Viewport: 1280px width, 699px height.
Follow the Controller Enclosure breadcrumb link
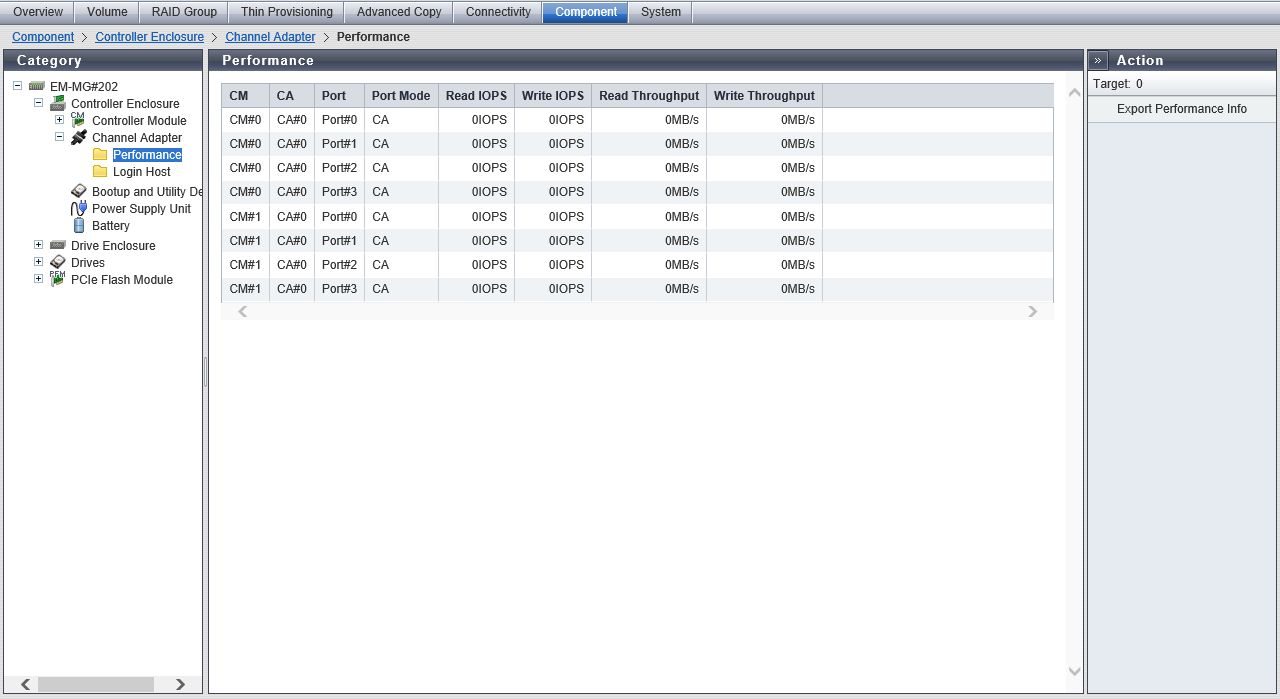[x=149, y=37]
